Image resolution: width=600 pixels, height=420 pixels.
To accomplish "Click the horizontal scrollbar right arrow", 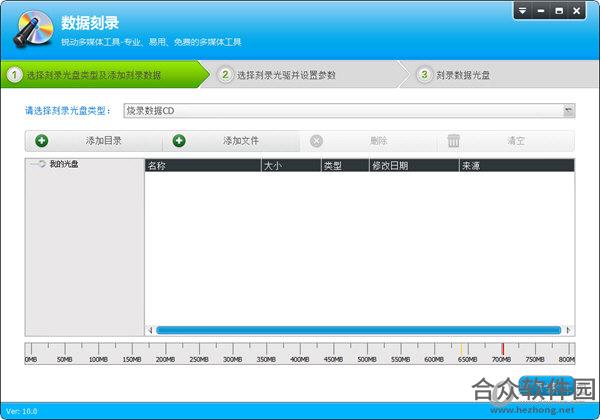I will pyautogui.click(x=569, y=330).
